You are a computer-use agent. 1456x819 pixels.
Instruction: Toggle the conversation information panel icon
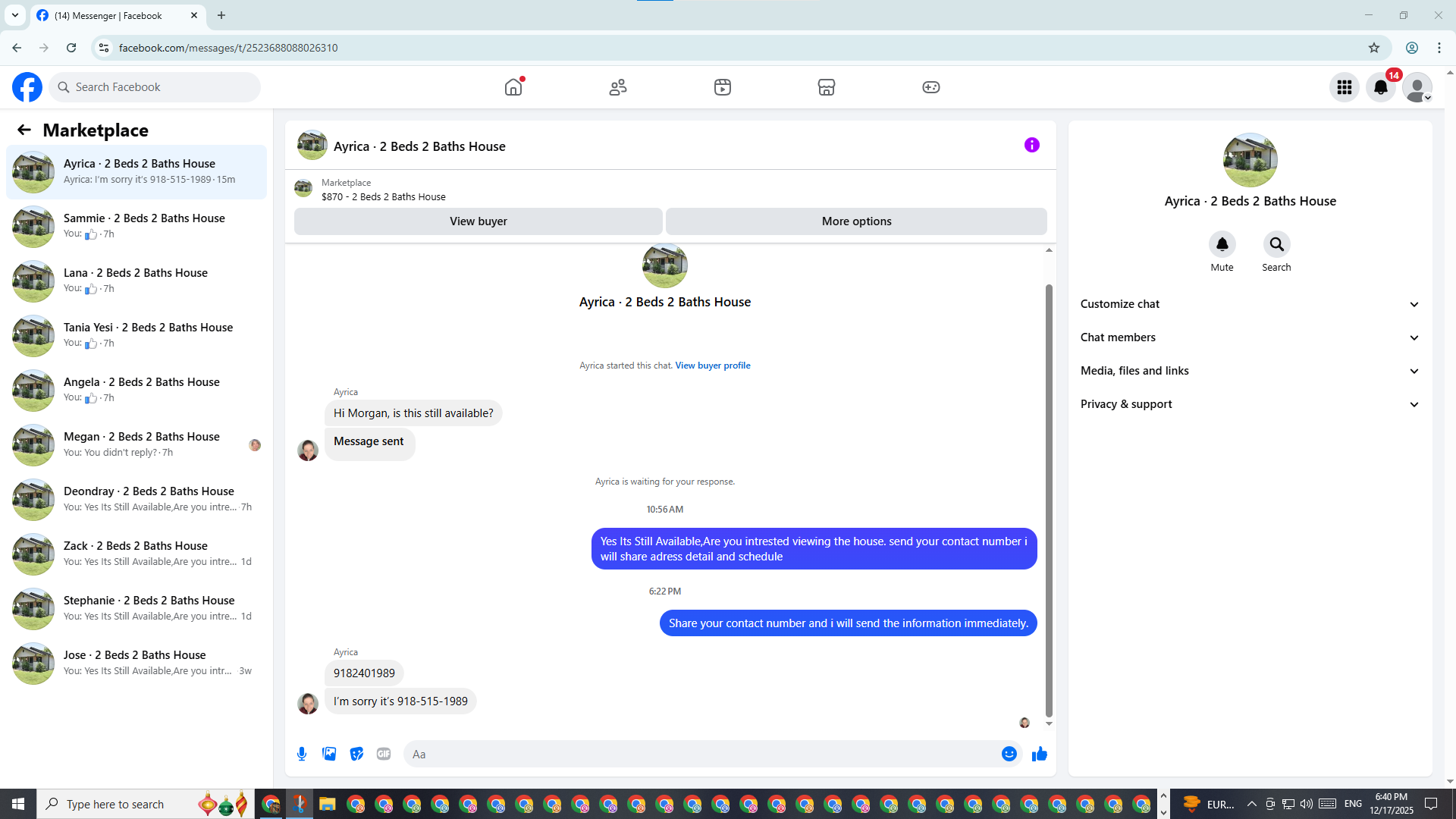tap(1031, 145)
